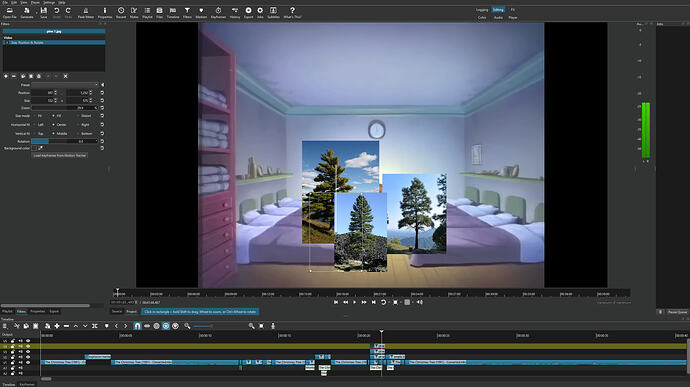Switch to the Export panel tab
This screenshot has width=690, height=387.
tap(54, 311)
